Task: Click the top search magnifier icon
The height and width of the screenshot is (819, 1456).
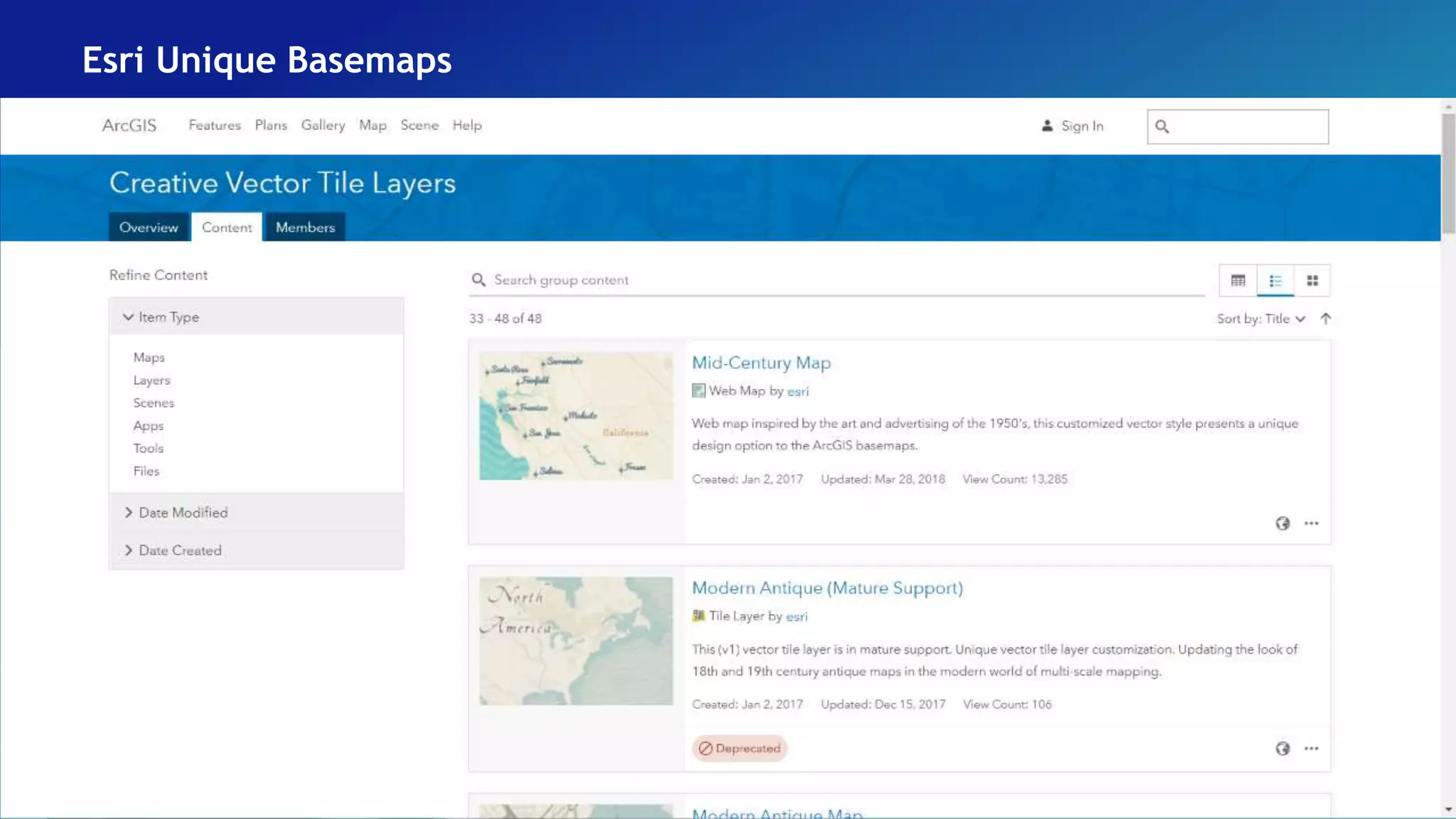Action: click(x=1162, y=127)
